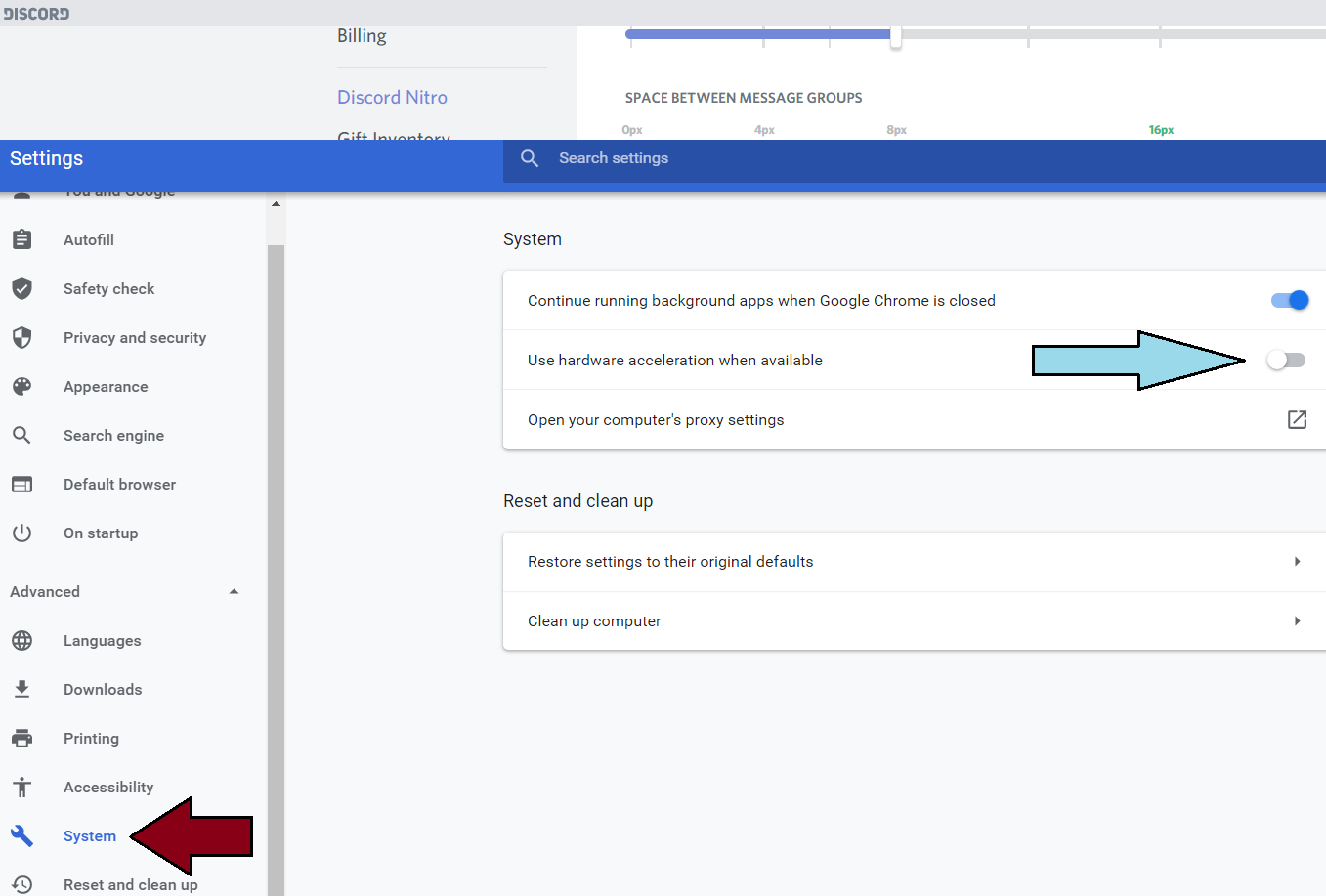
Task: Click the Languages globe icon
Action: pyautogui.click(x=21, y=640)
